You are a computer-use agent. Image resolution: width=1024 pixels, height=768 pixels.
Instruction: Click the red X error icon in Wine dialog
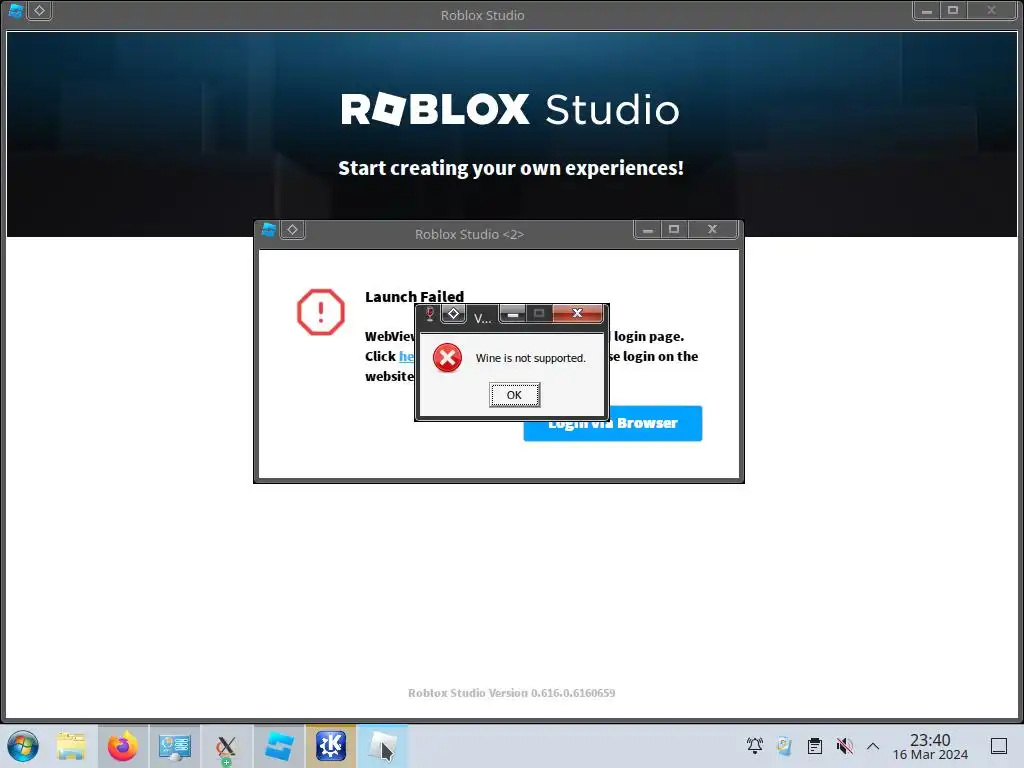447,358
